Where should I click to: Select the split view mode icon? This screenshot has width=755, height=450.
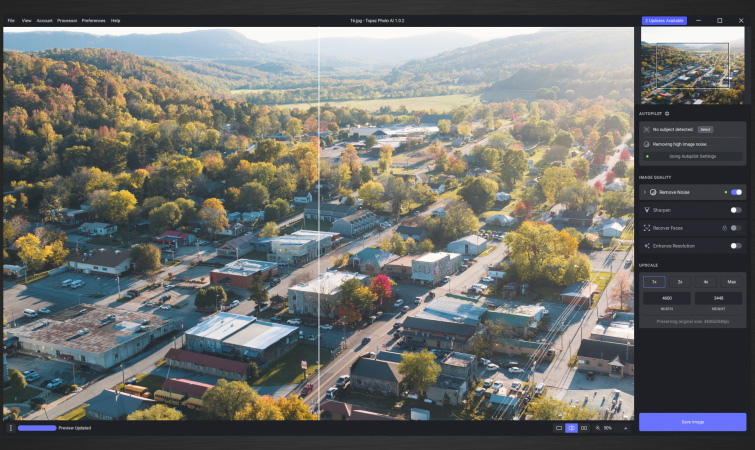(571, 428)
